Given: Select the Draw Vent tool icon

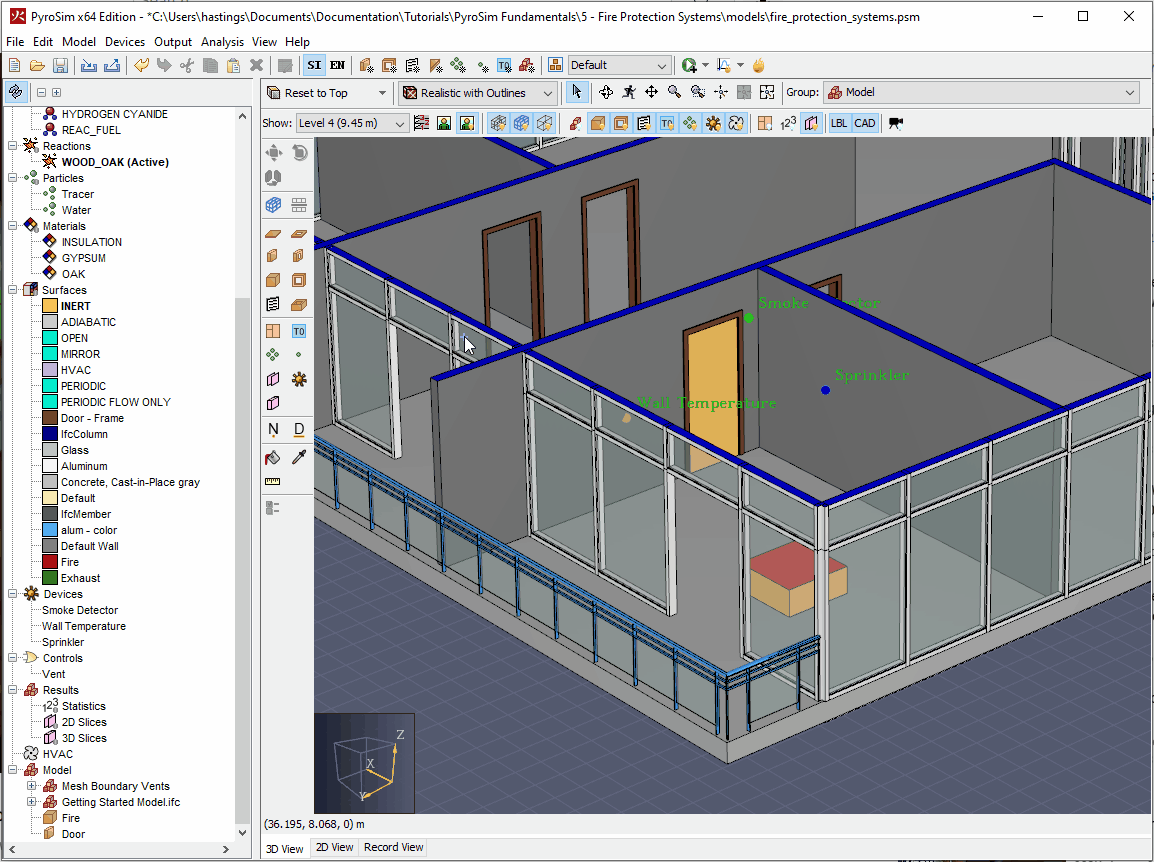Looking at the screenshot, I should (x=273, y=304).
